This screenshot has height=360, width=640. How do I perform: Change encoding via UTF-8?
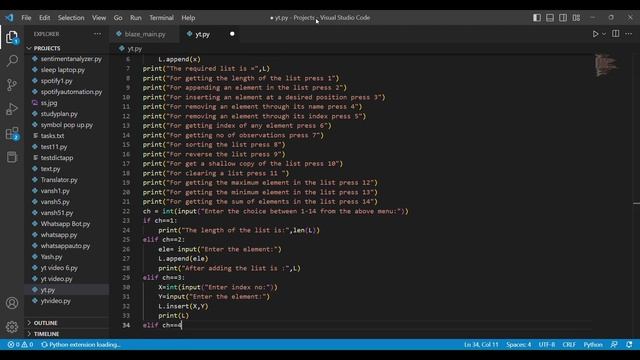547,344
